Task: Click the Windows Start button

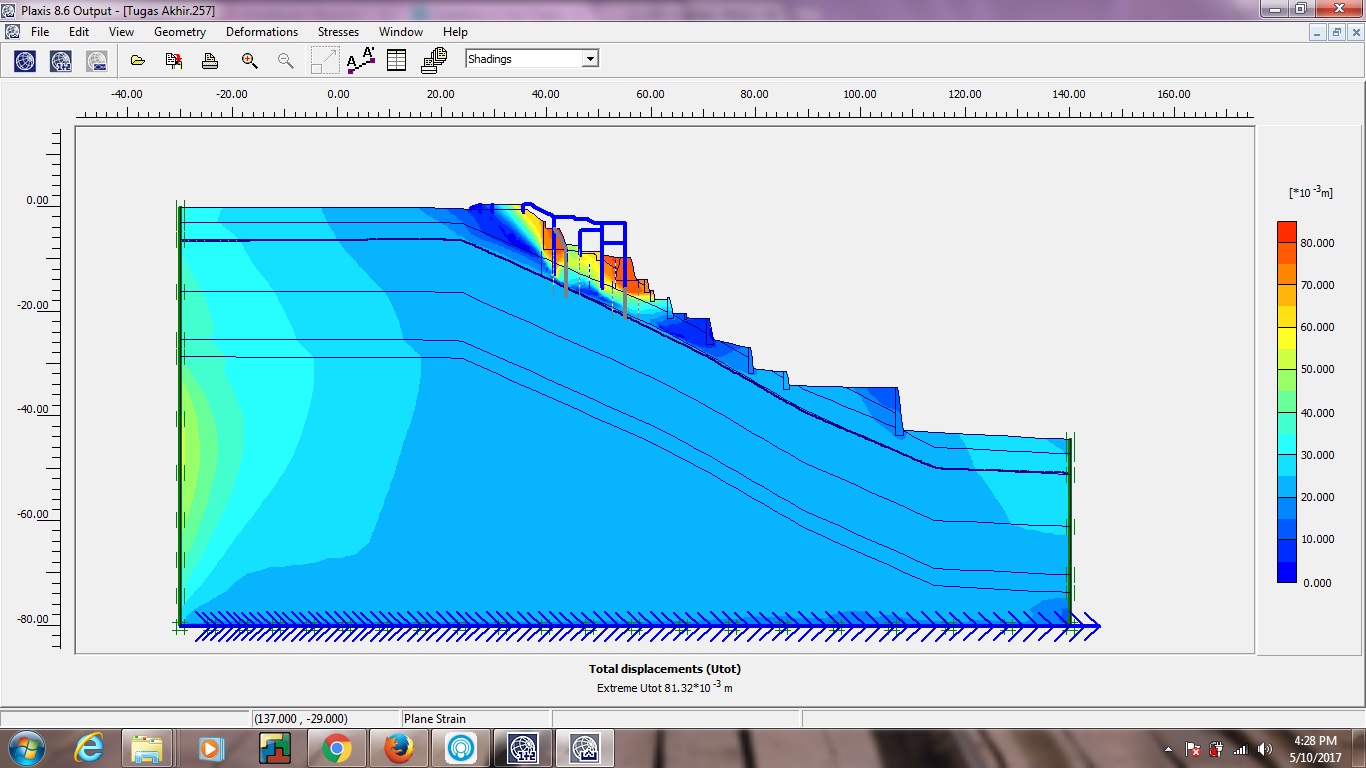Action: 25,748
